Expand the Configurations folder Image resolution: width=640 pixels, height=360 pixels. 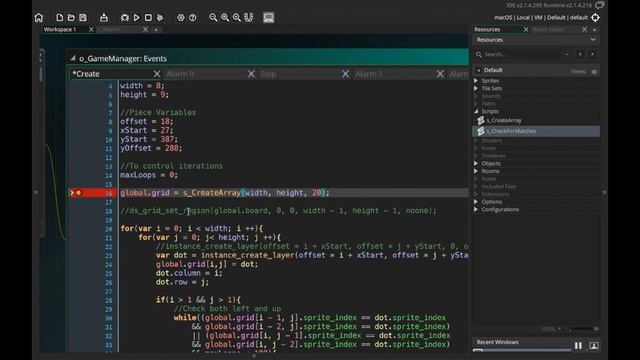click(476, 209)
